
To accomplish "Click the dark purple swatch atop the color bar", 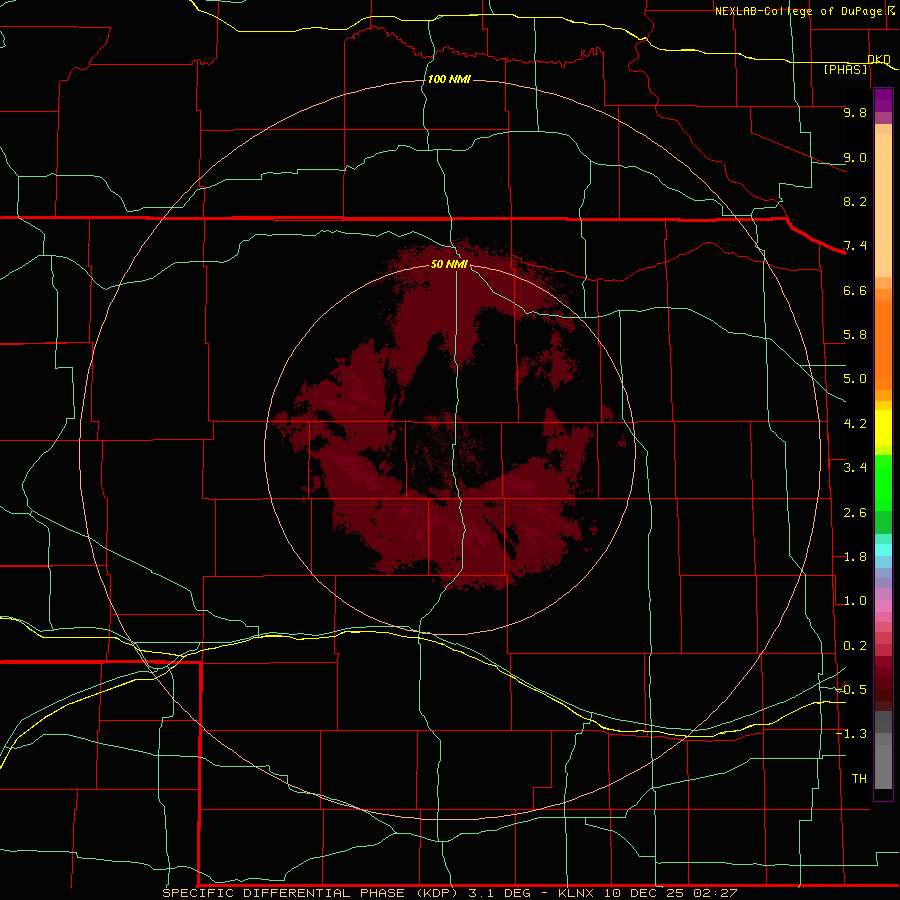I will (883, 100).
